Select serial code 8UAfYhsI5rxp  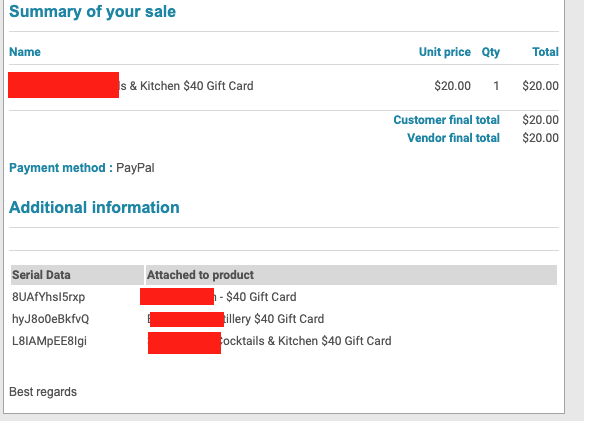[48, 297]
